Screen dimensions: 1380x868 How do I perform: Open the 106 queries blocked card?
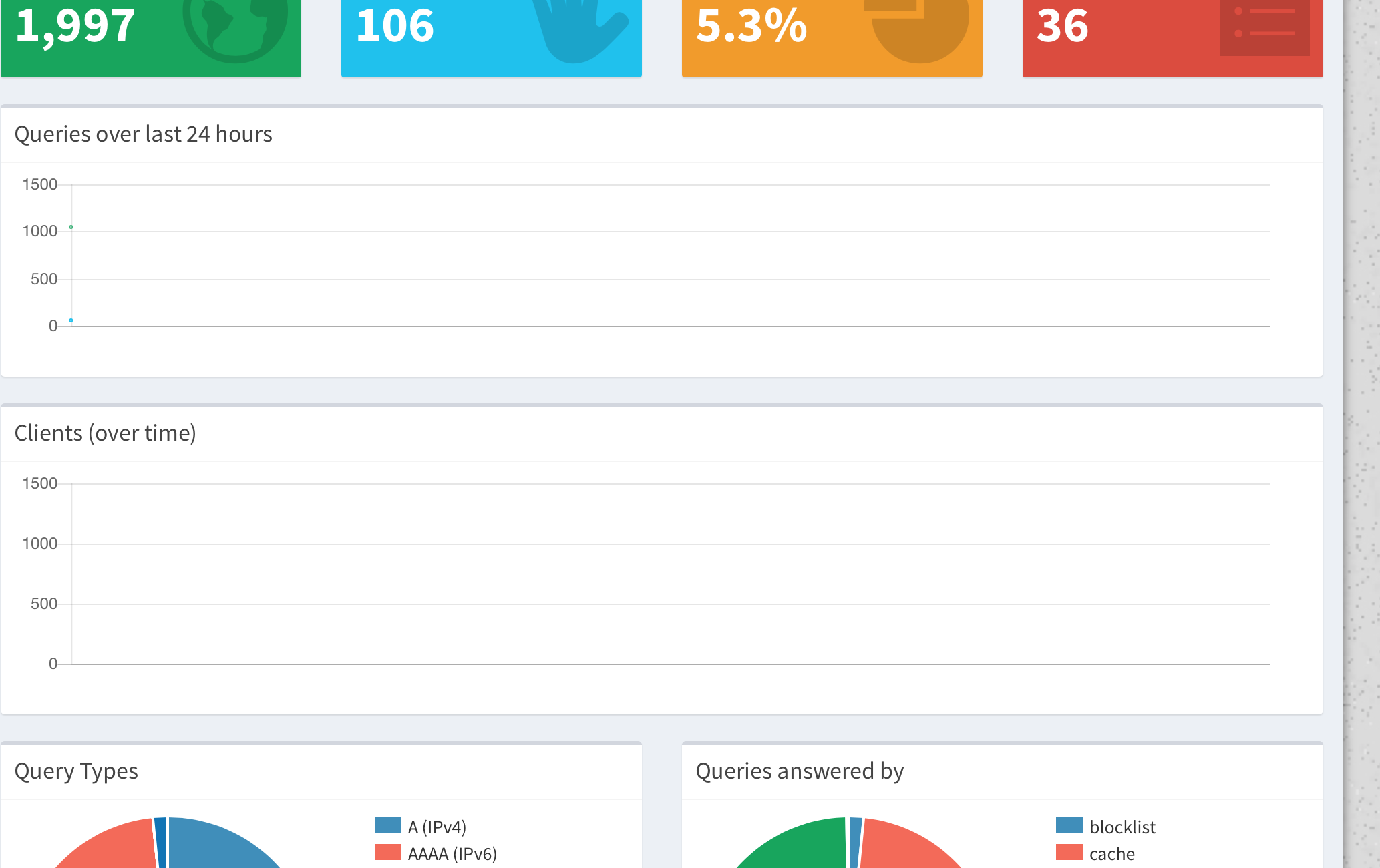492,38
